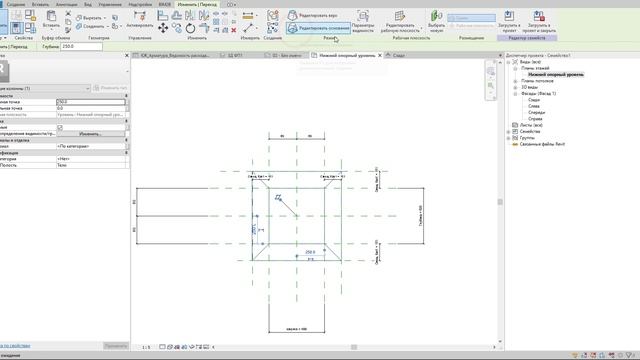Image resolution: width=640 pixels, height=360 pixels.
Task: Open Visibility settings (Параметры видимости)
Action: 363,22
